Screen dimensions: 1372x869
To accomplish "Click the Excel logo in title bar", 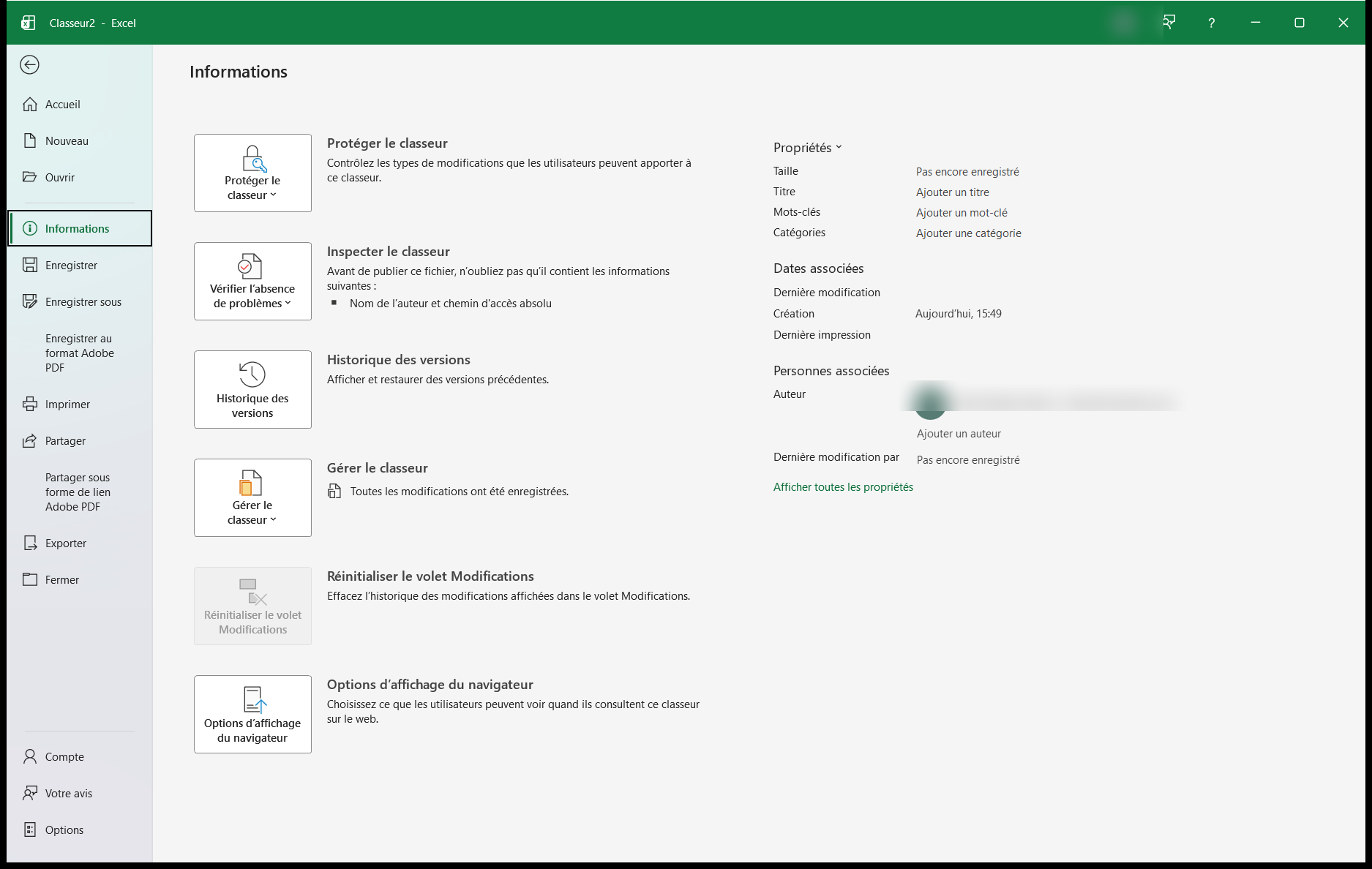I will click(28, 23).
